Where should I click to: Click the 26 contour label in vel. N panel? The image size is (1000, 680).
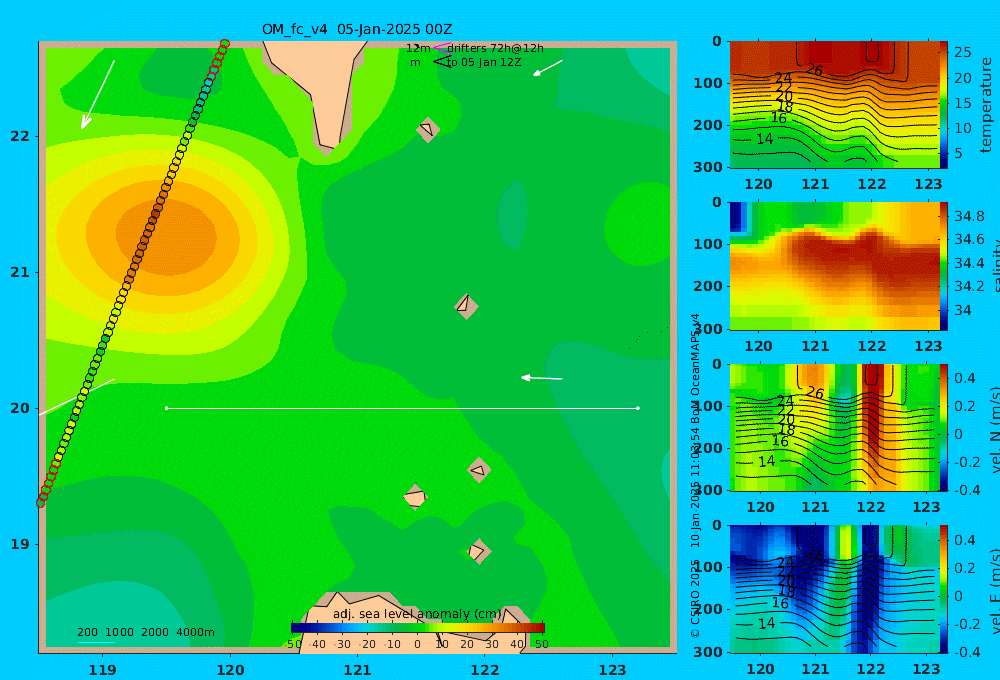(x=816, y=393)
